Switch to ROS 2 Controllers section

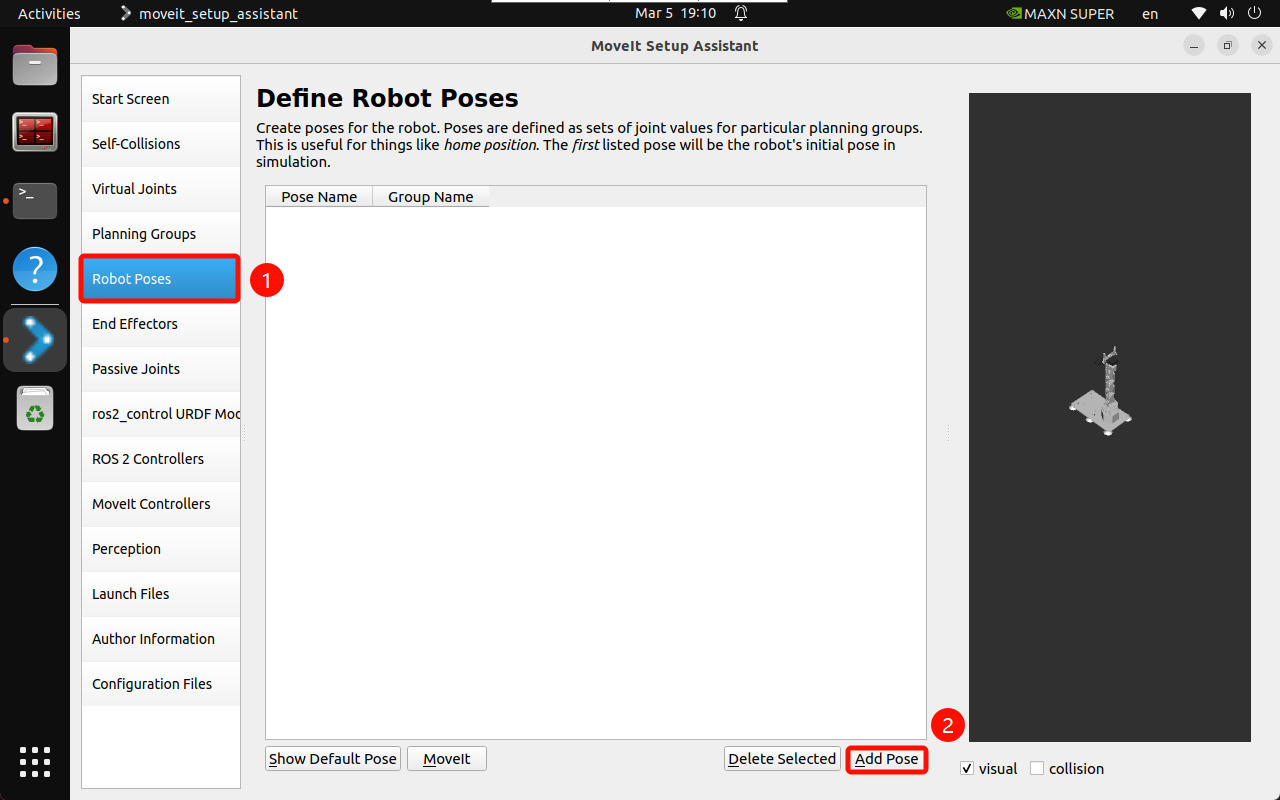(161, 459)
